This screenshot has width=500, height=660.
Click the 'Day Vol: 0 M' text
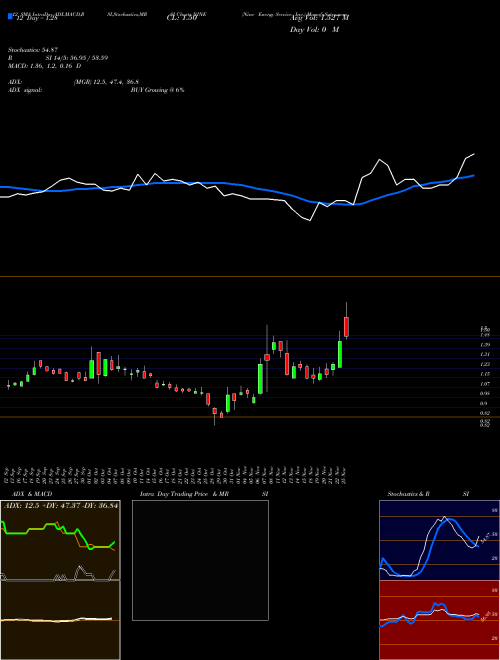314,29
